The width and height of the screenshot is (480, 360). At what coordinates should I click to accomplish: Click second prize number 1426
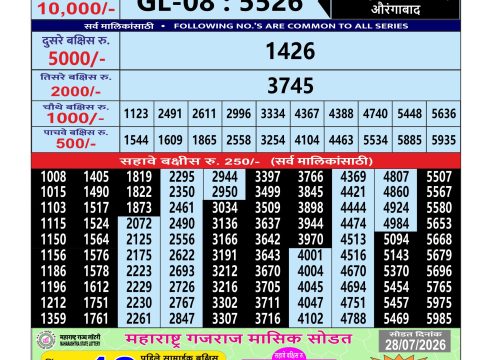[290, 51]
